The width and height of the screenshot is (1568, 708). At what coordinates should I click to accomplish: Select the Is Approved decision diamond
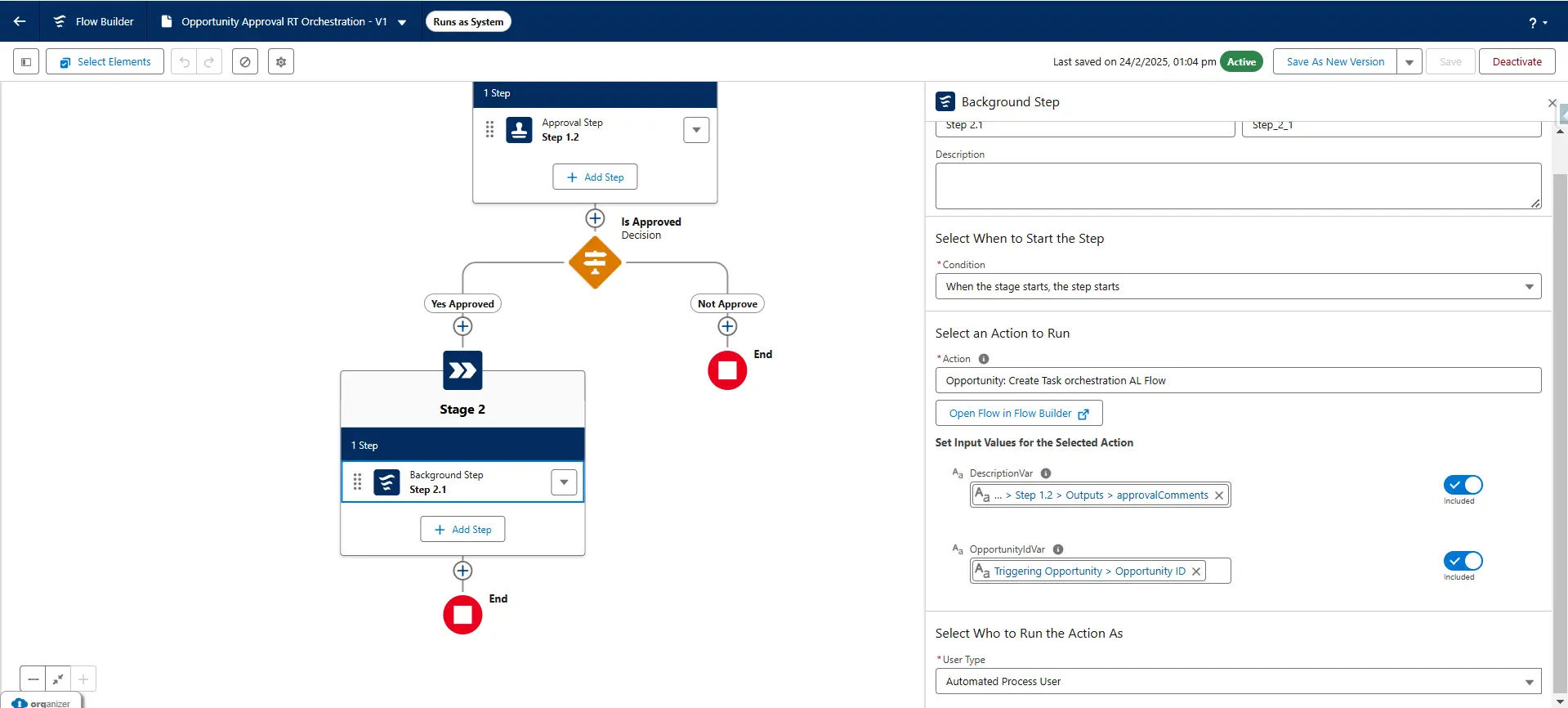[595, 262]
